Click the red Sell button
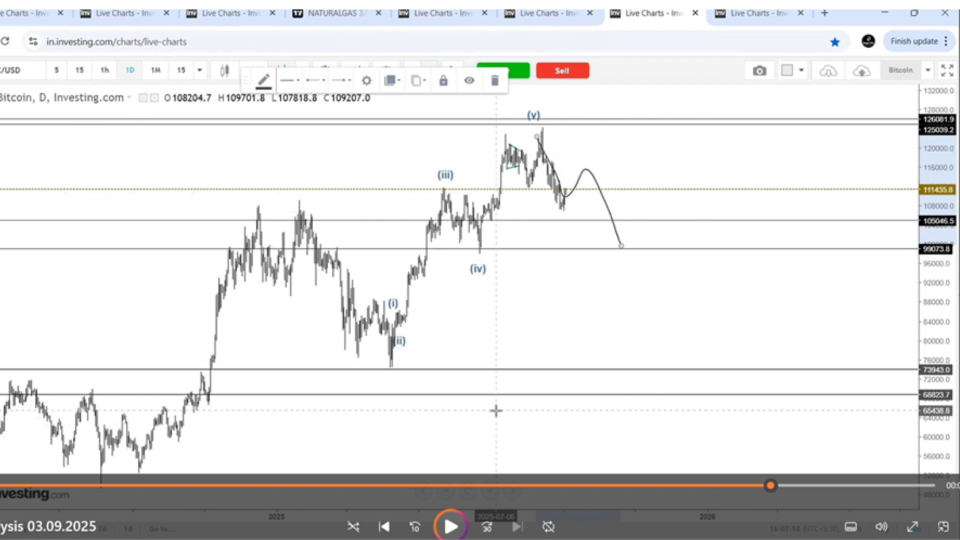This screenshot has height=540, width=960. tap(562, 71)
